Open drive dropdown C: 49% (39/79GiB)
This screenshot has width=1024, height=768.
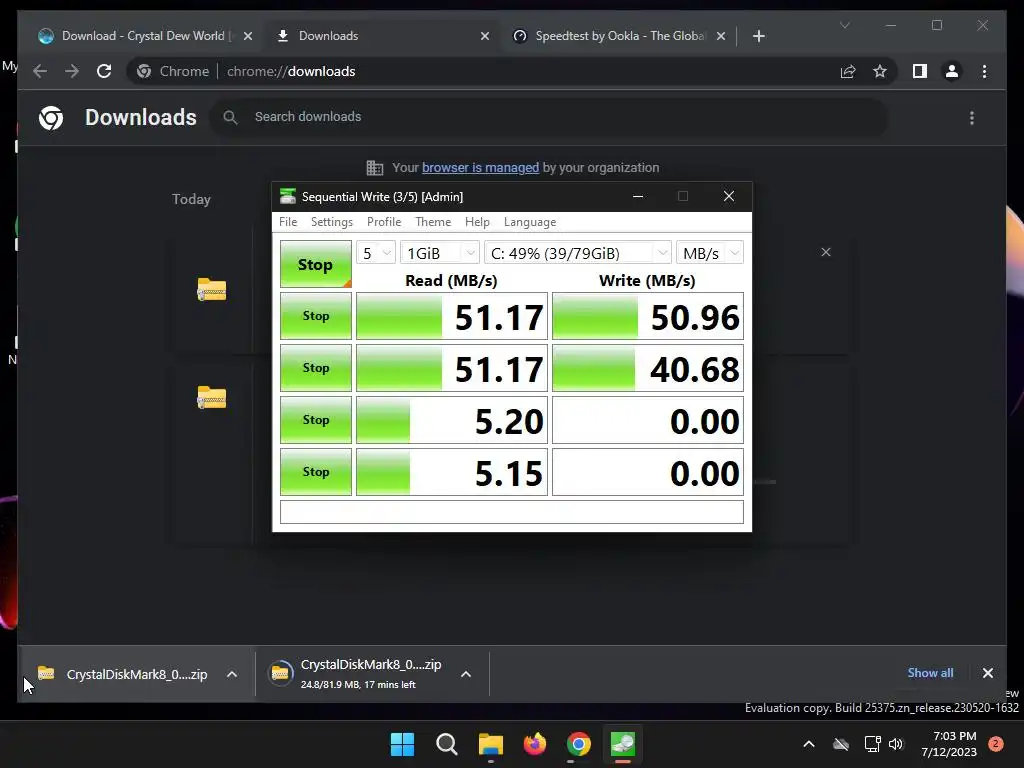coord(578,253)
